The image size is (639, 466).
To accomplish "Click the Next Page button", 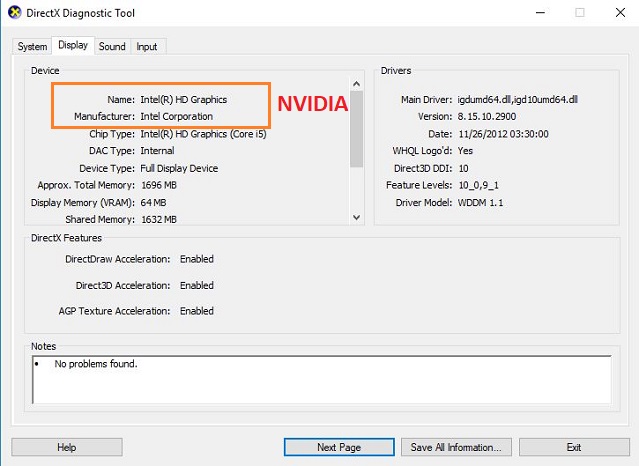I will coord(339,447).
